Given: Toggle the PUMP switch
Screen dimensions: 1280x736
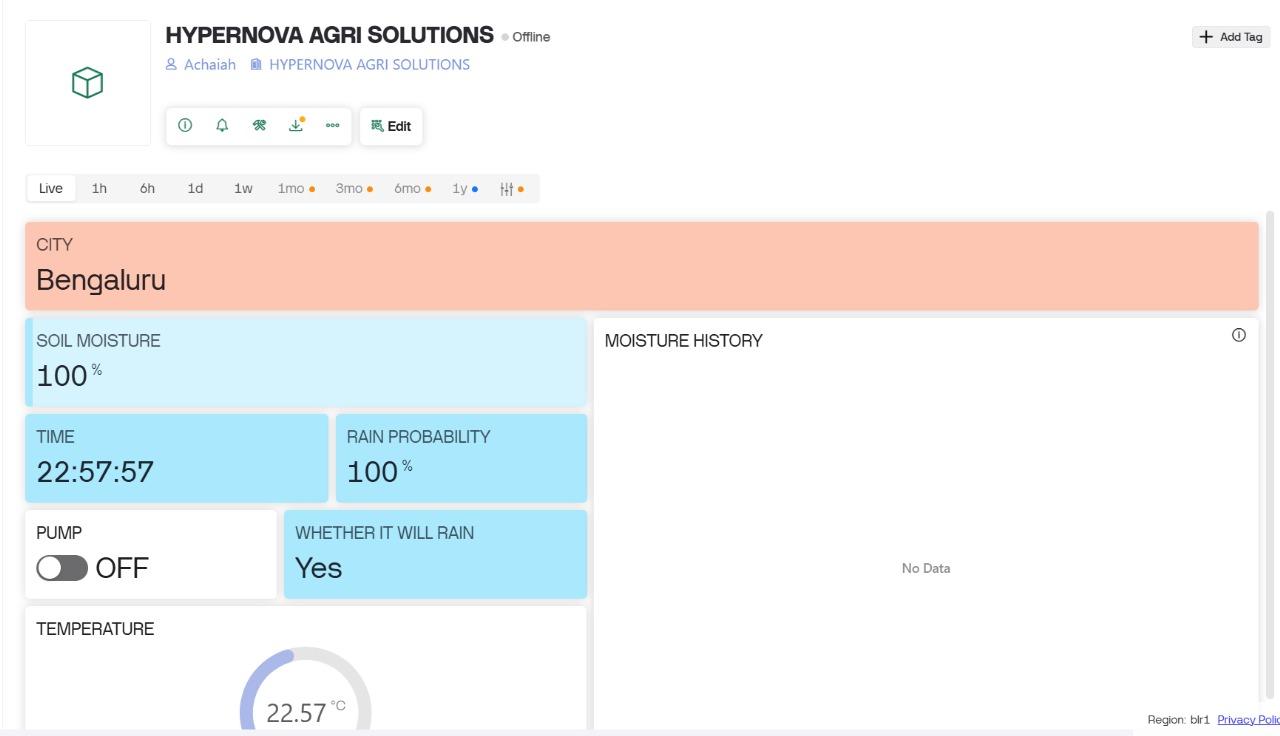Looking at the screenshot, I should [x=62, y=569].
